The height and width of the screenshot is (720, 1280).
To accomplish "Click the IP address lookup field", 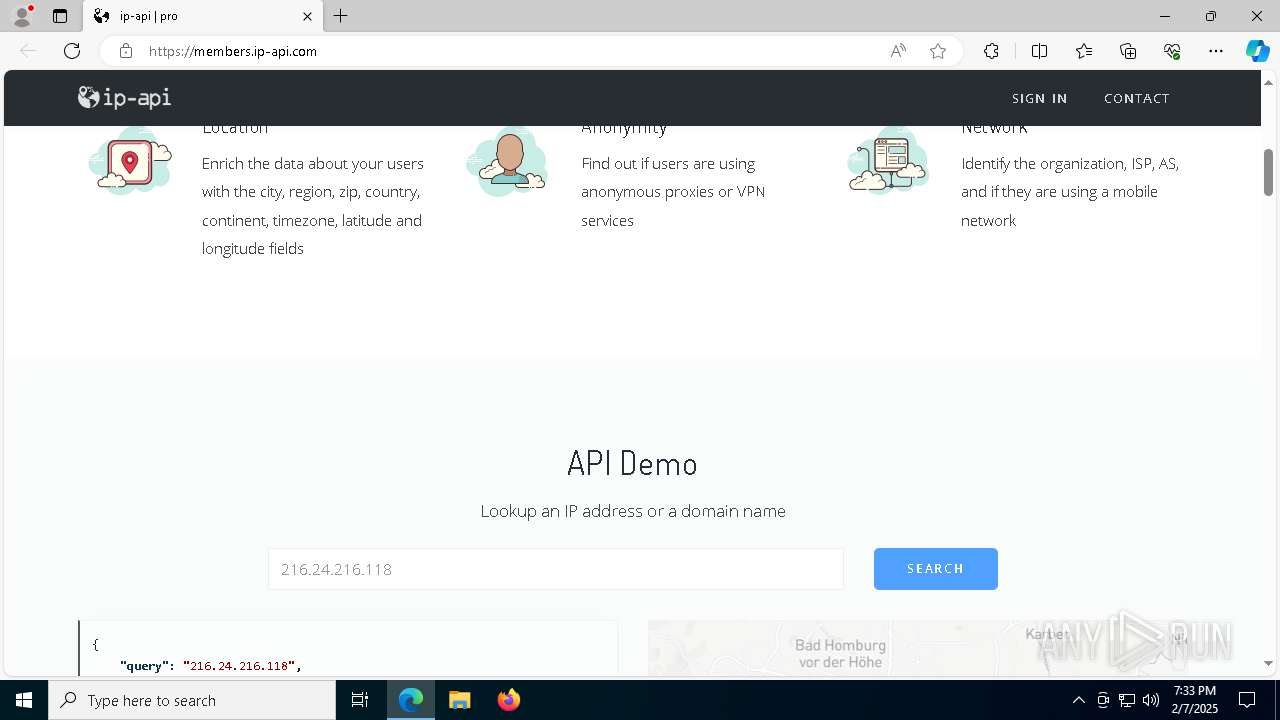I will (x=555, y=569).
